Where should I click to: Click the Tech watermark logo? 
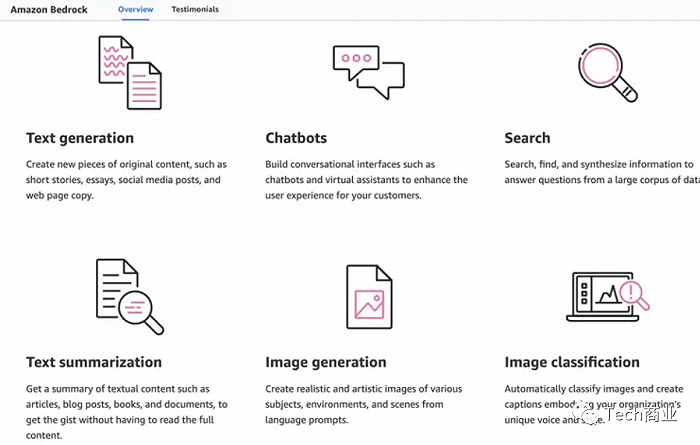click(x=627, y=415)
